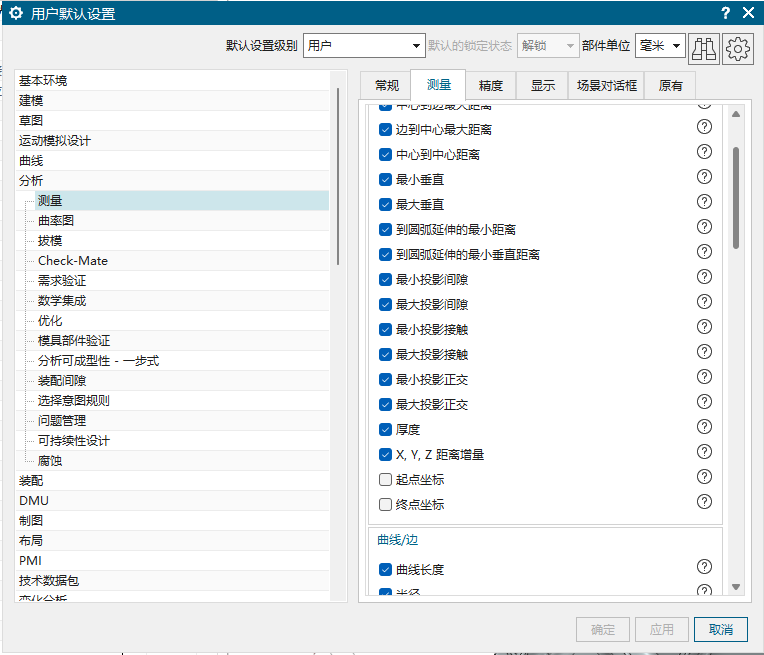764x655 pixels.
Task: Click 取消 button
Action: click(x=721, y=630)
